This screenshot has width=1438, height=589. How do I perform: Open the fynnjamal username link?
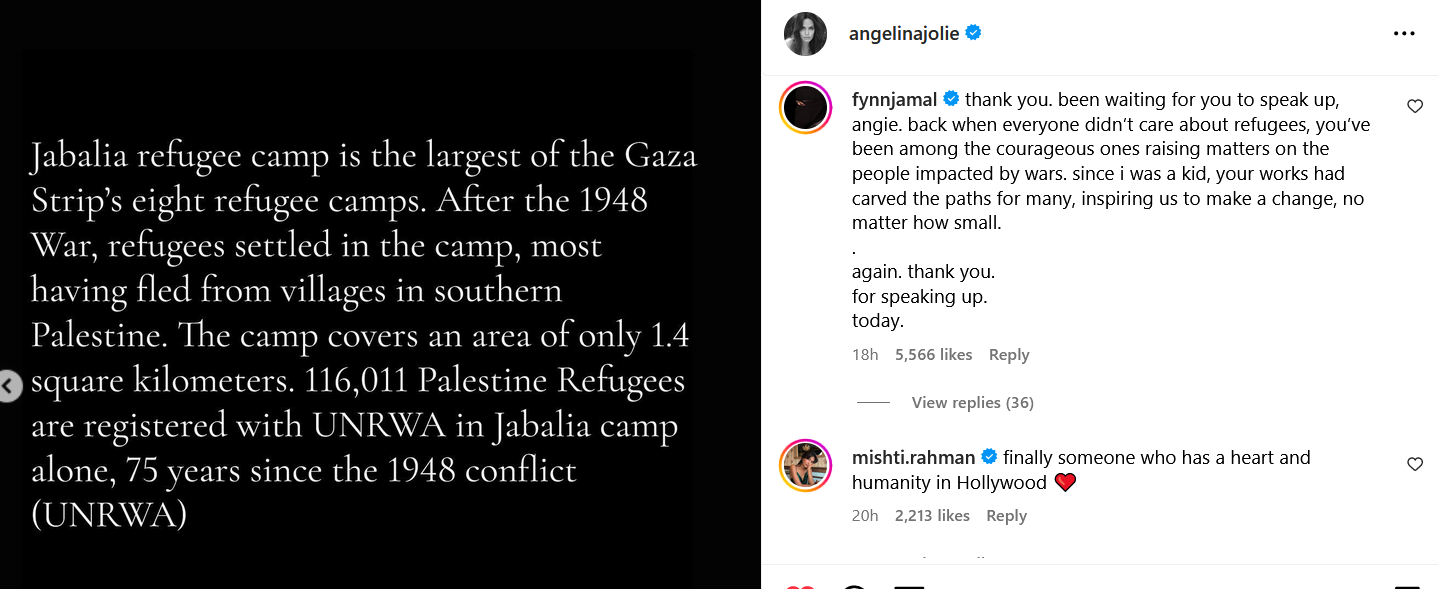[894, 100]
